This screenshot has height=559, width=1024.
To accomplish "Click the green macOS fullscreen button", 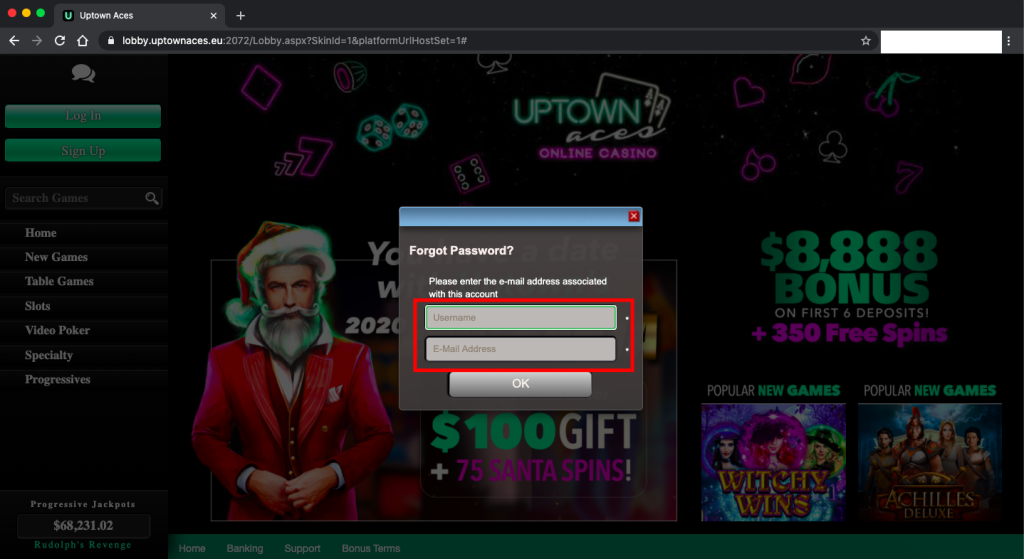I will tap(40, 13).
